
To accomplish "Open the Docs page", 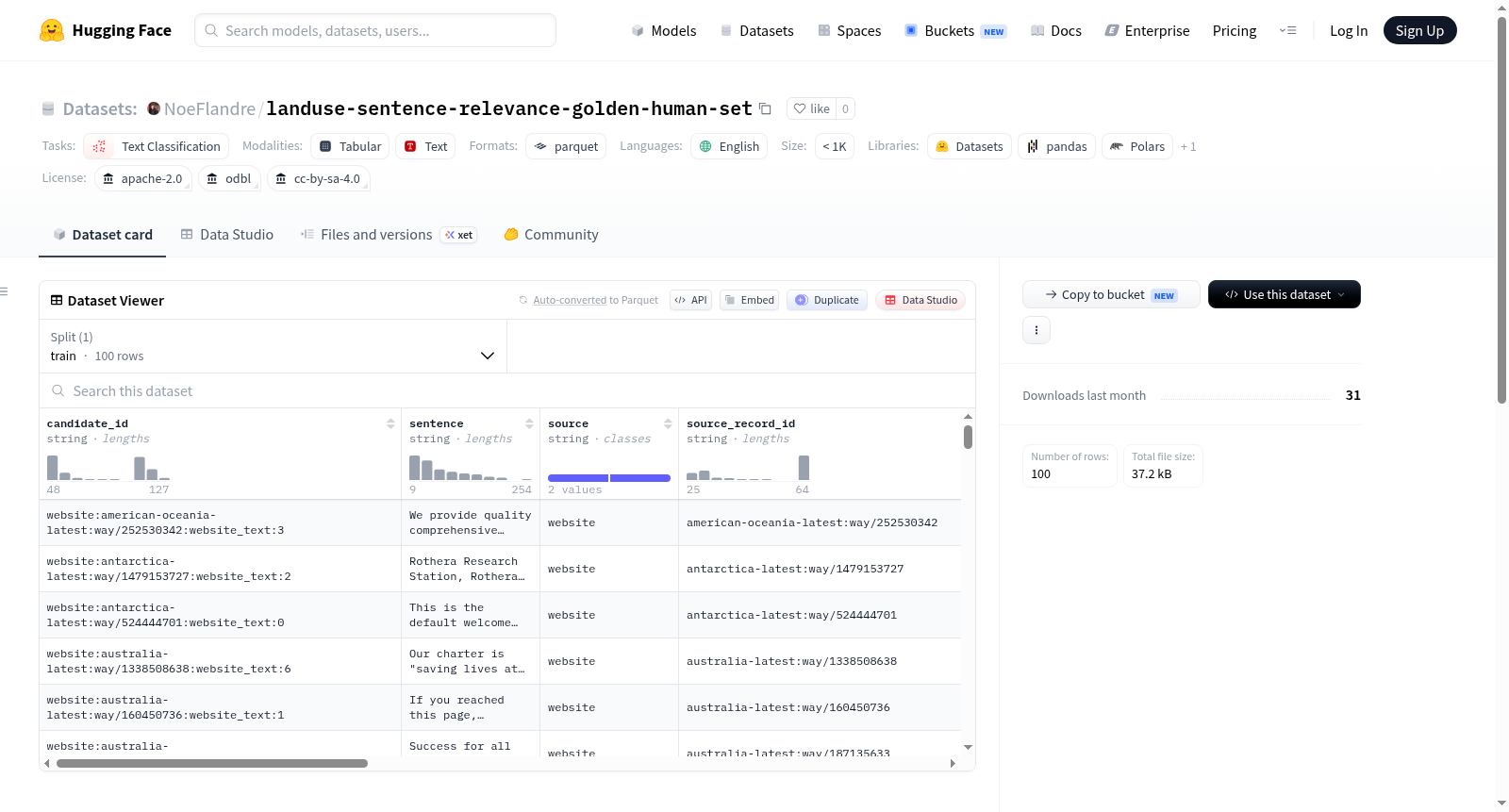I will point(1056,31).
